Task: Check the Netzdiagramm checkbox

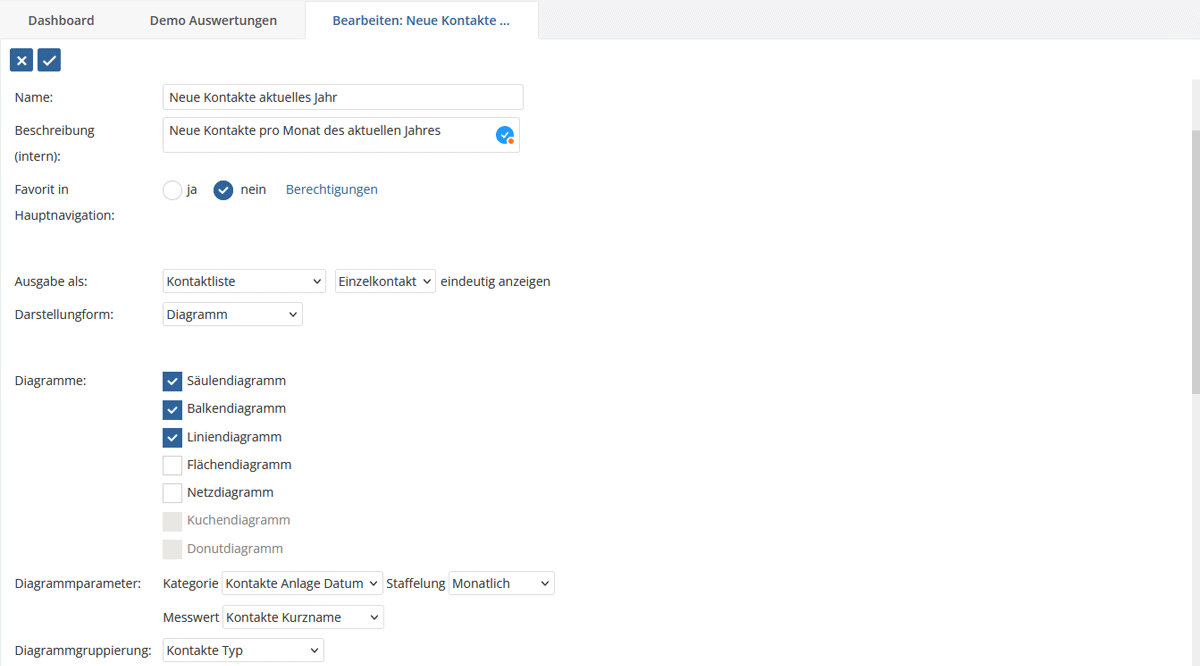Action: click(x=172, y=493)
